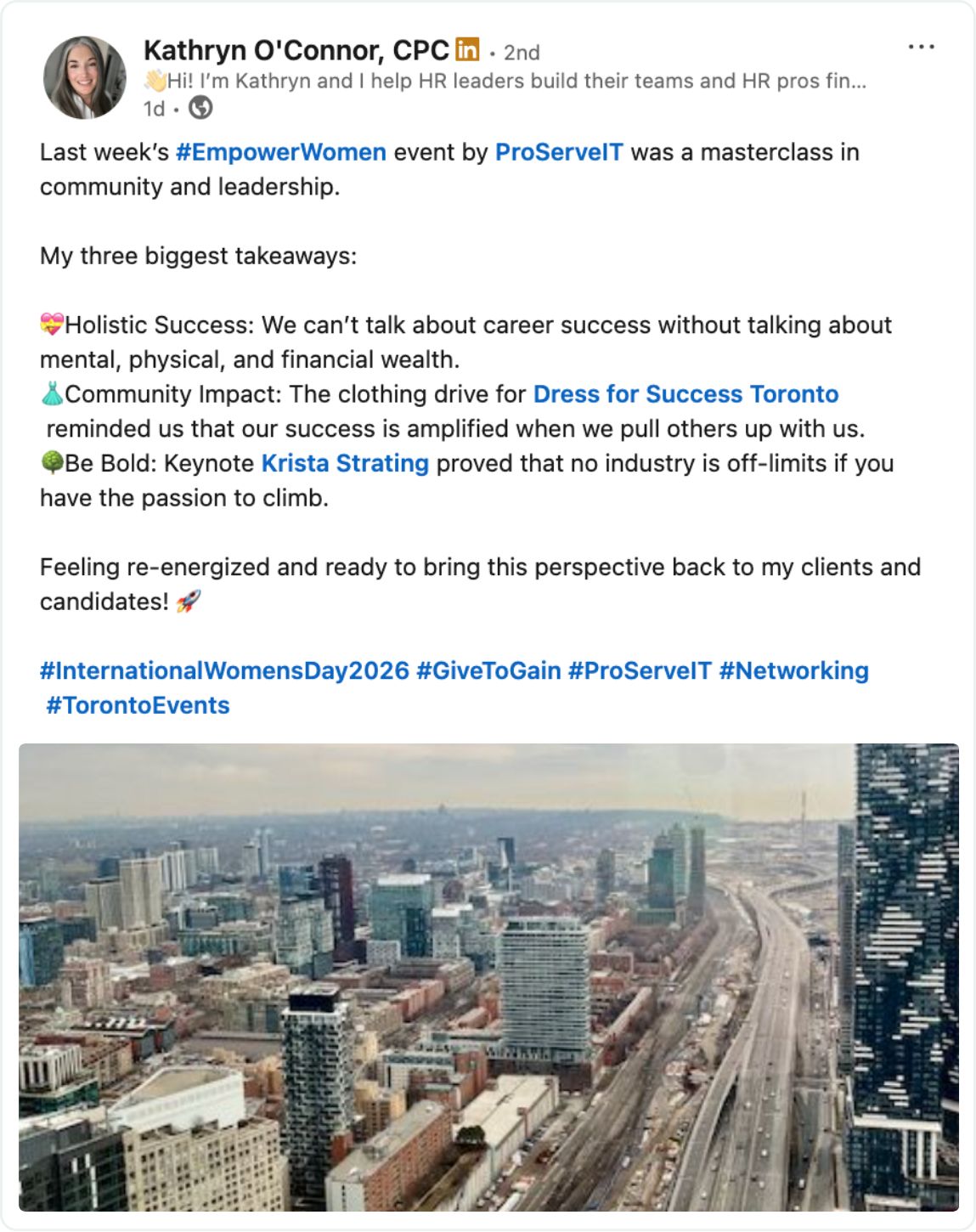Click the author headline starting "Hi! I'm Kathryn"
Screen dimensions: 976x1232
click(516, 81)
